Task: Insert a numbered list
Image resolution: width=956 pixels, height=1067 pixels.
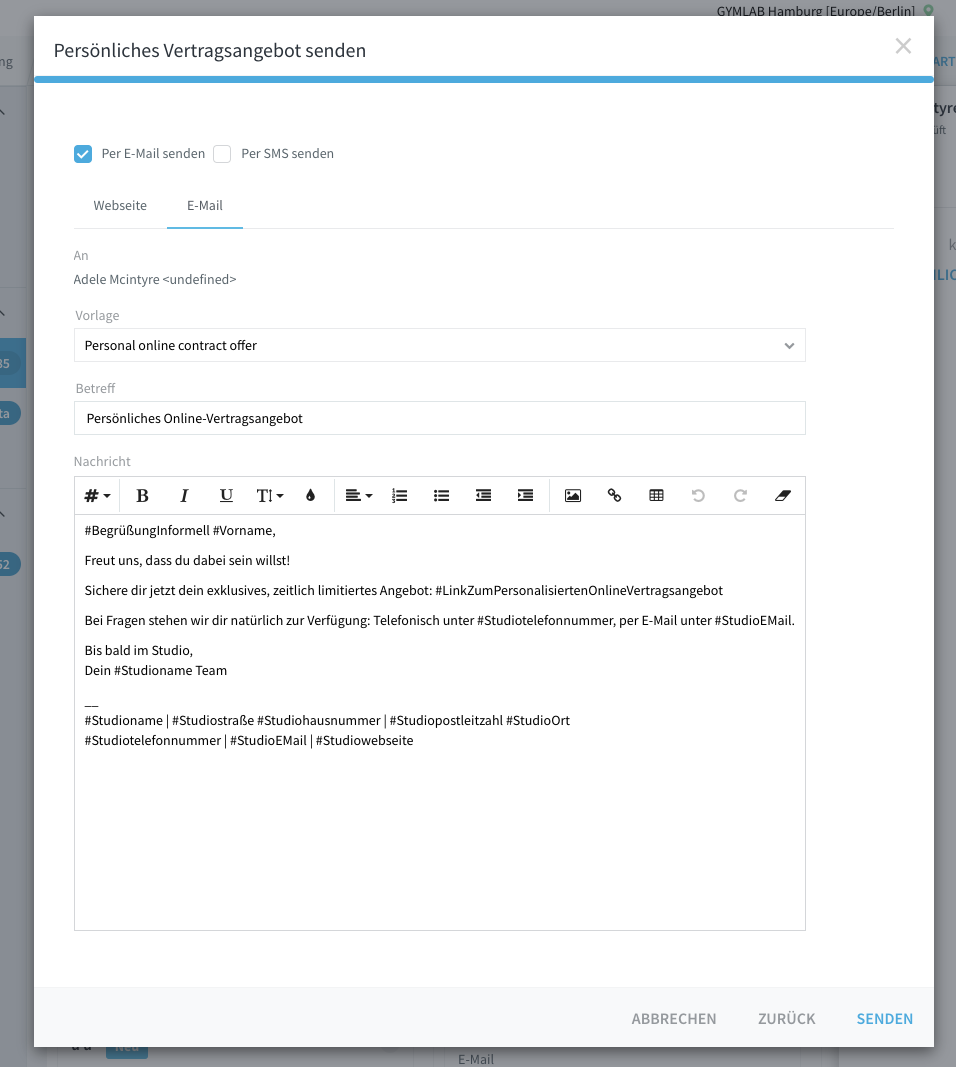Action: (x=399, y=495)
